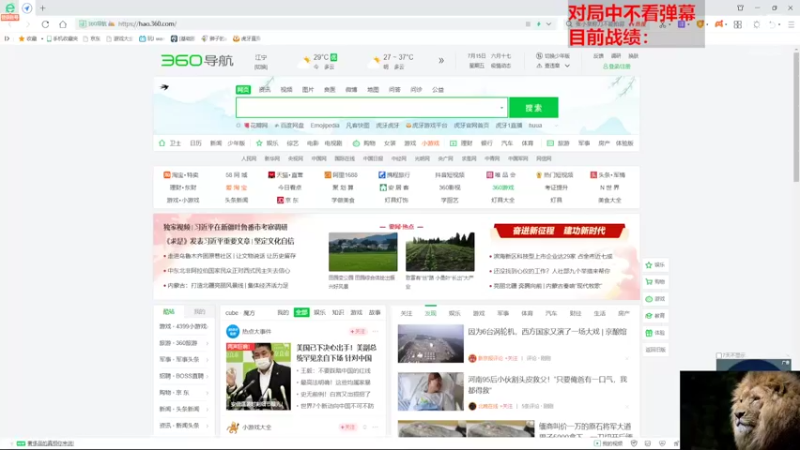Open the 因为6台涡轮机 news headline
The image size is (800, 450).
tap(547, 332)
